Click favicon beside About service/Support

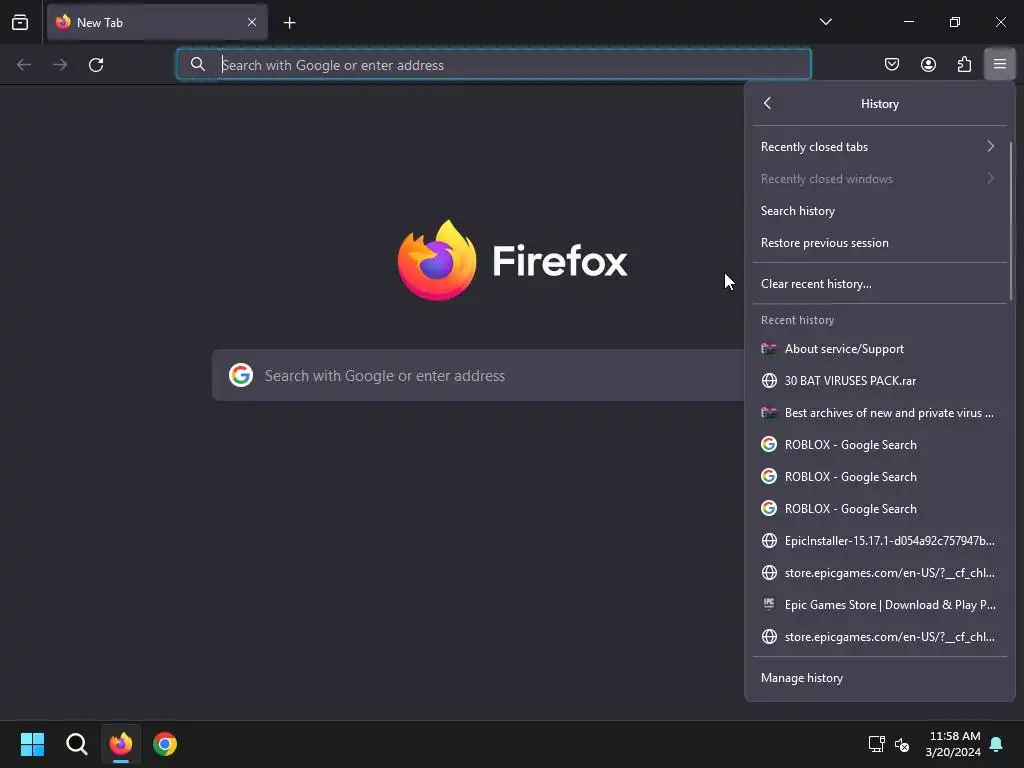click(x=769, y=349)
